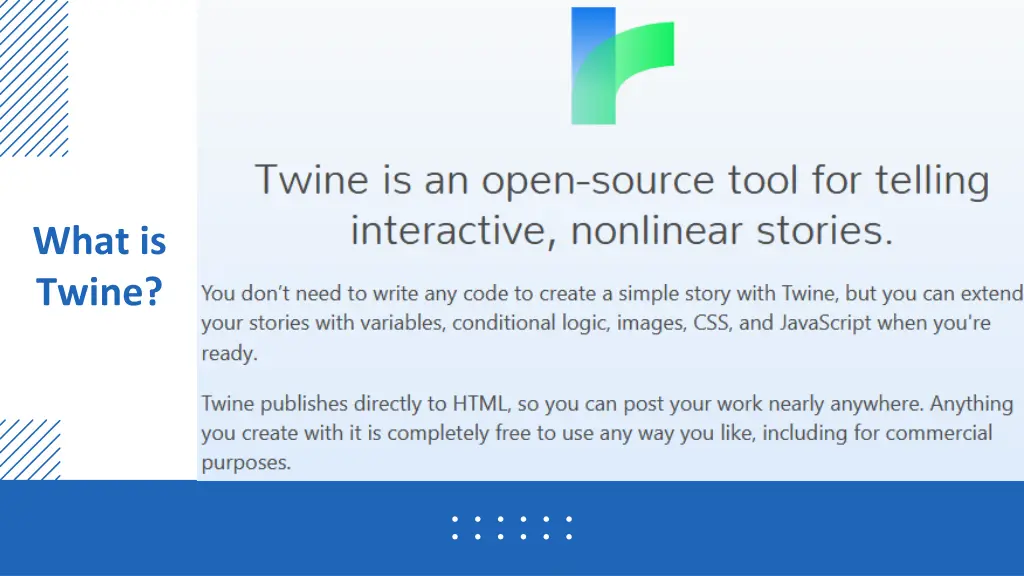Click the paragraph starting 'You don't need to write'
Image resolution: width=1024 pixels, height=576 pixels.
(612, 323)
